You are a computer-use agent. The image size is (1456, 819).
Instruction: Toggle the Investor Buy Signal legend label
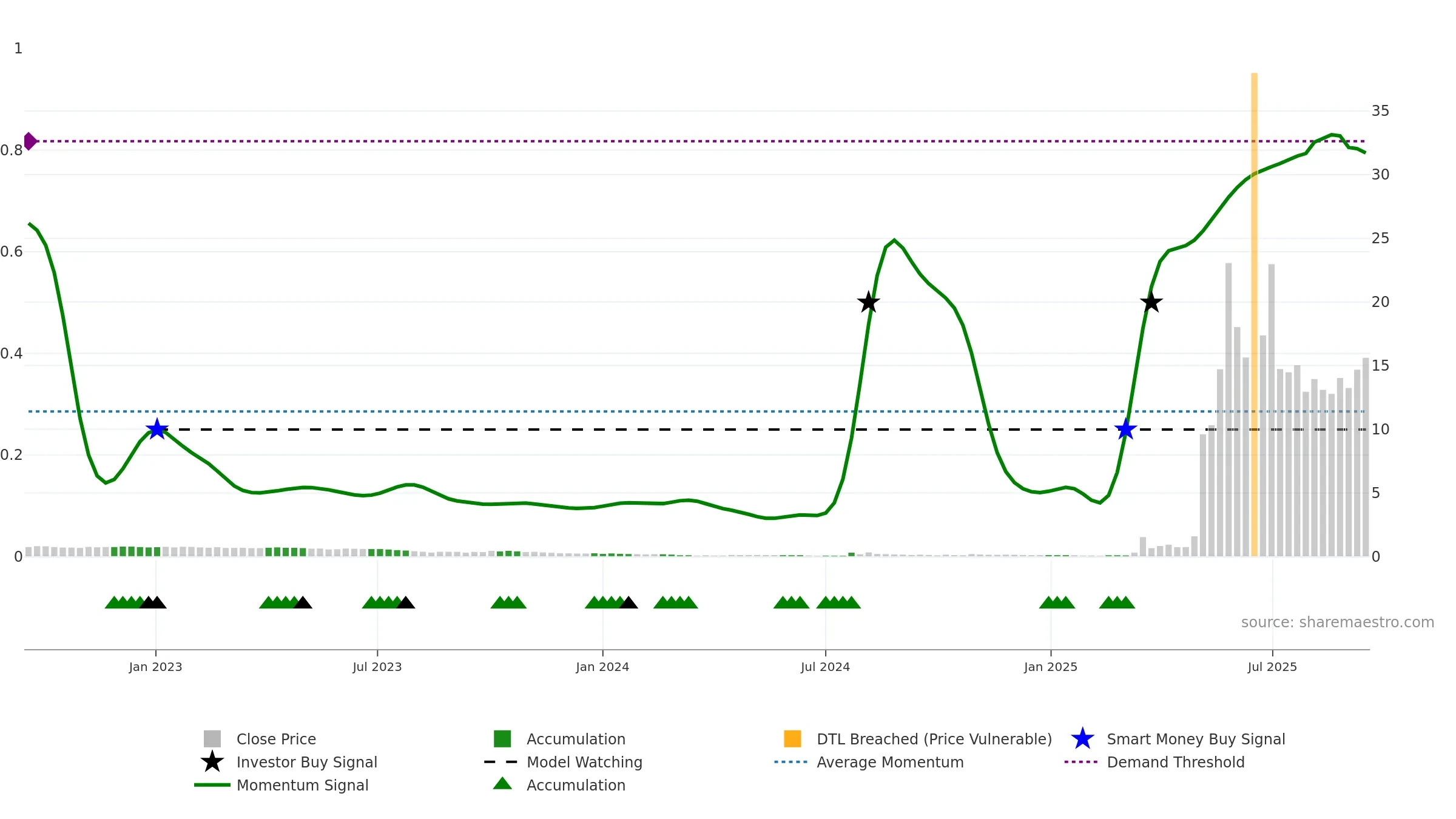click(307, 762)
